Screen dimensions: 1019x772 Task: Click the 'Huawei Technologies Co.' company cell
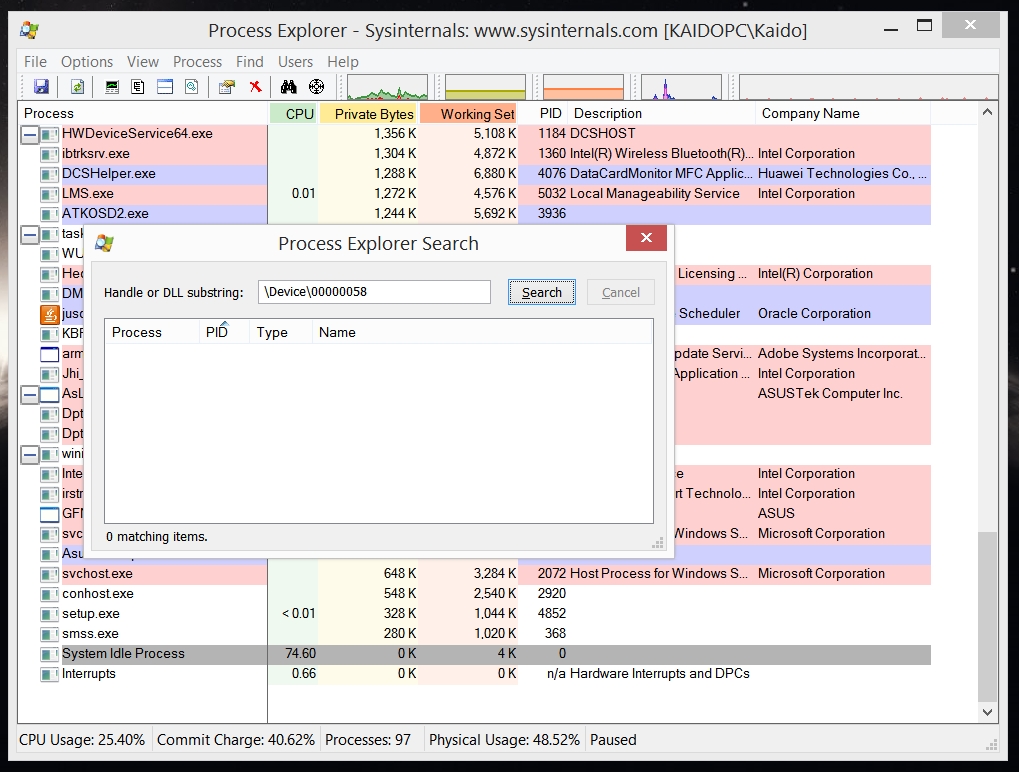pyautogui.click(x=842, y=174)
